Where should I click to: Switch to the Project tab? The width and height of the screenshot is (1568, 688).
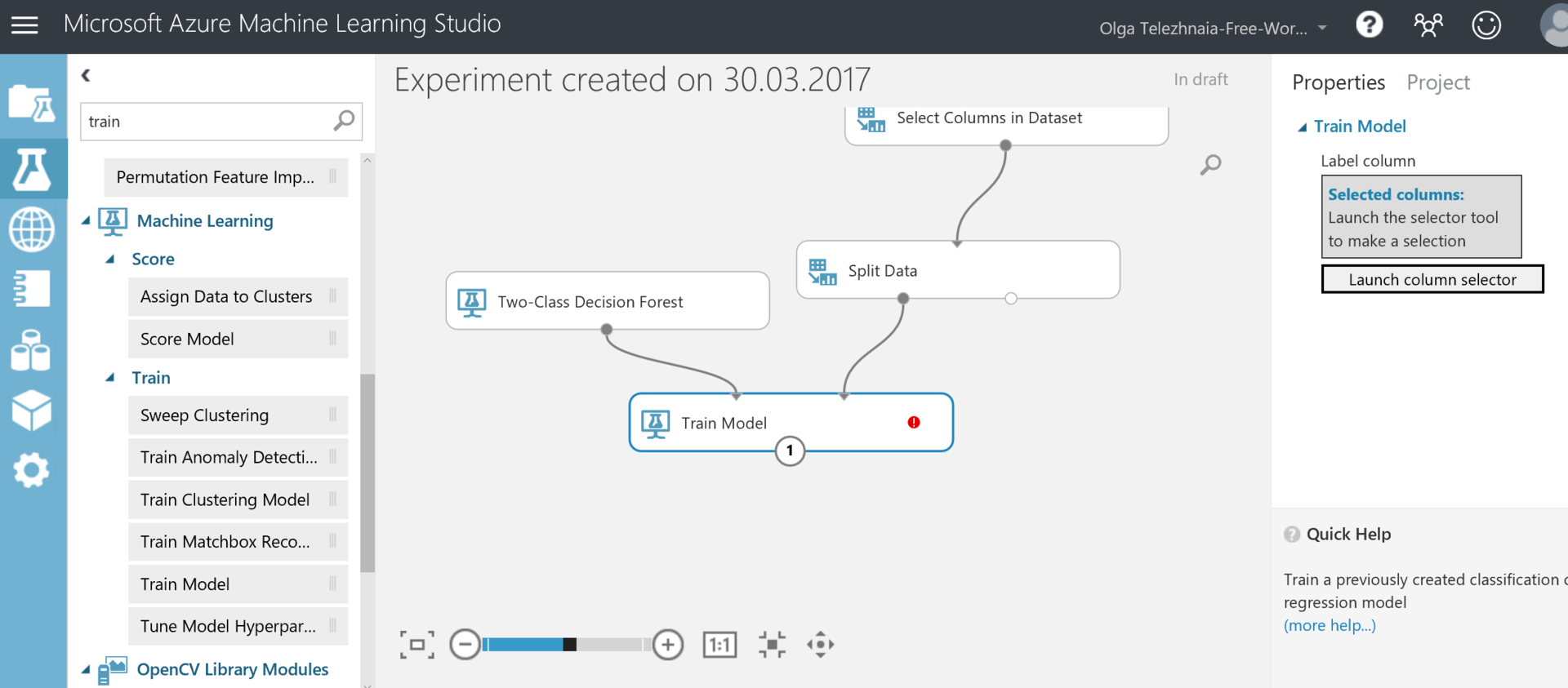[1438, 82]
